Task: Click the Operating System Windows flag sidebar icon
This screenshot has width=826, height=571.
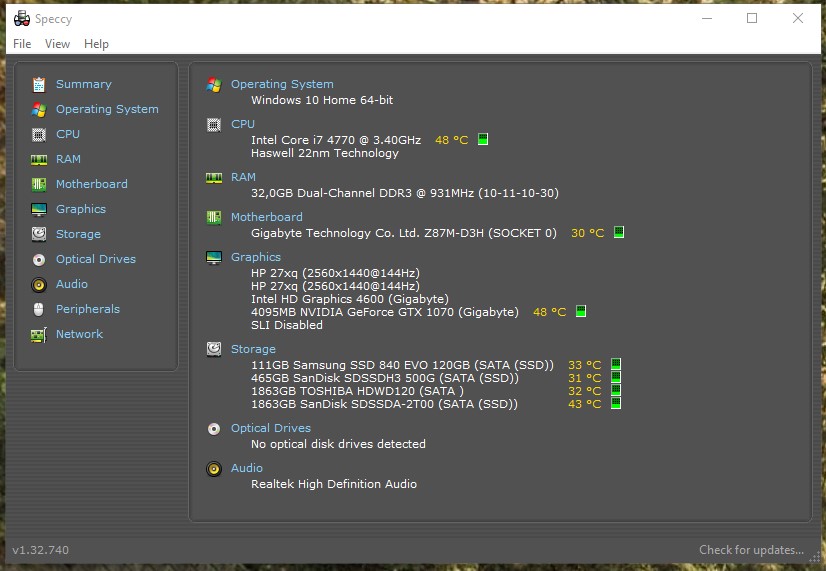Action: pos(38,110)
